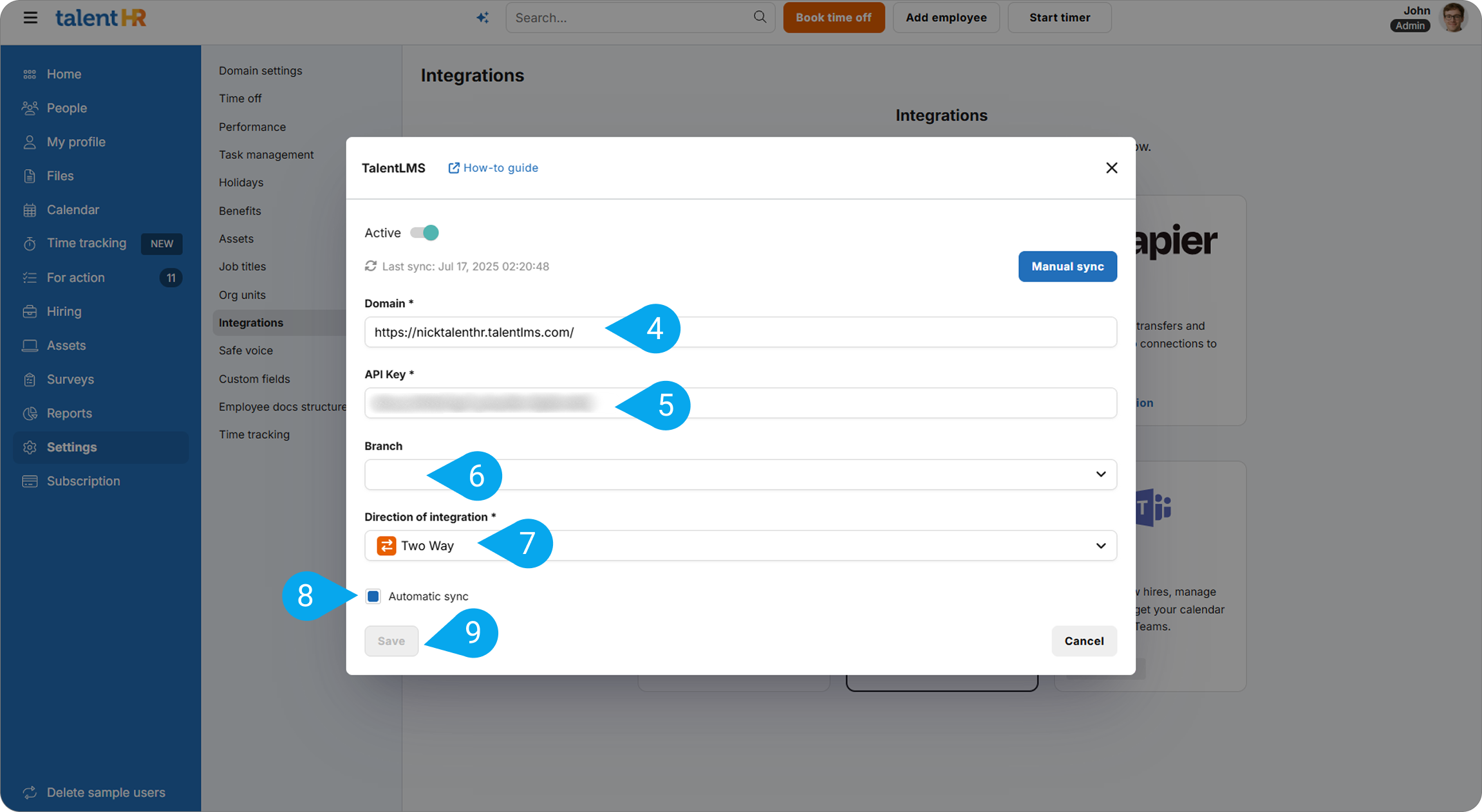Click the Surveys clipboard icon
Screen dimensions: 1482x812
coord(30,380)
